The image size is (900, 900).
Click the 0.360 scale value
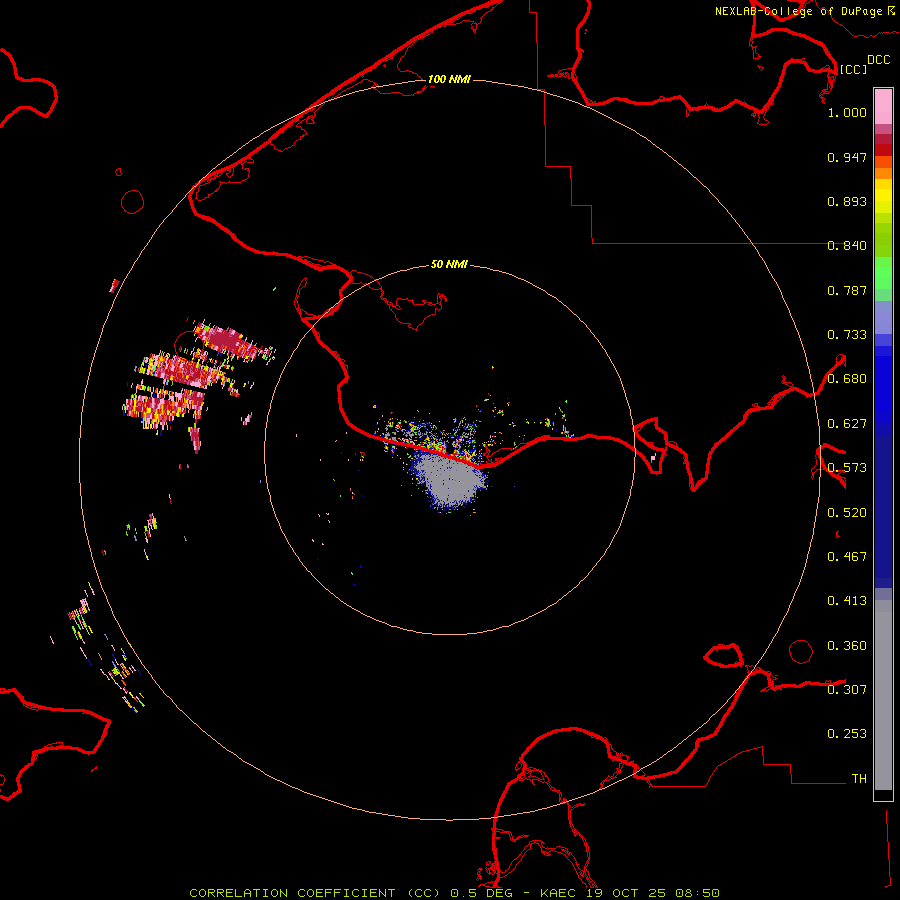pos(847,646)
